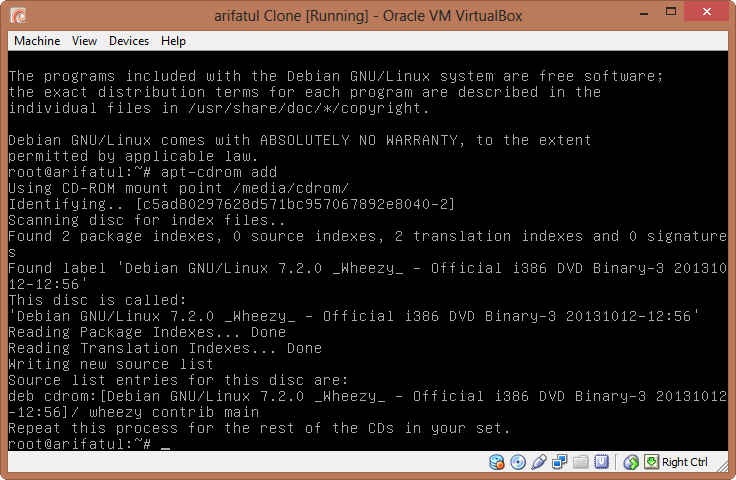The height and width of the screenshot is (480, 736).
Task: Click 'Source list entries for this disc are:' line
Action: (x=178, y=380)
